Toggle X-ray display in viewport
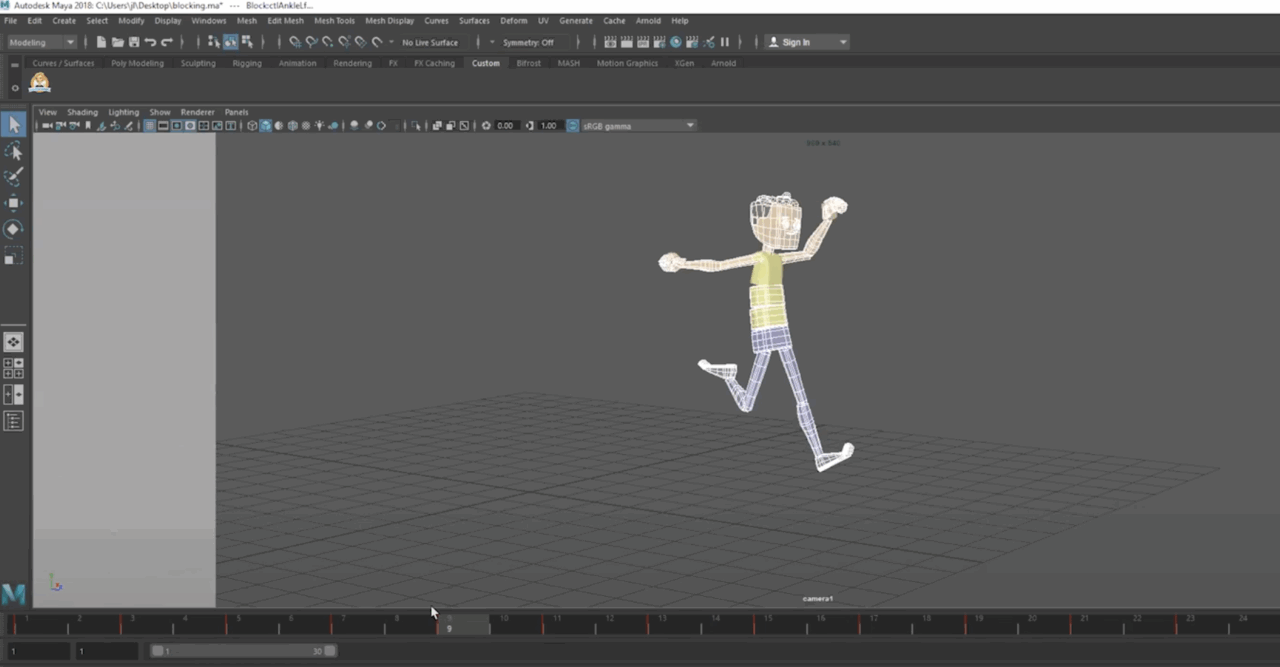 [354, 125]
